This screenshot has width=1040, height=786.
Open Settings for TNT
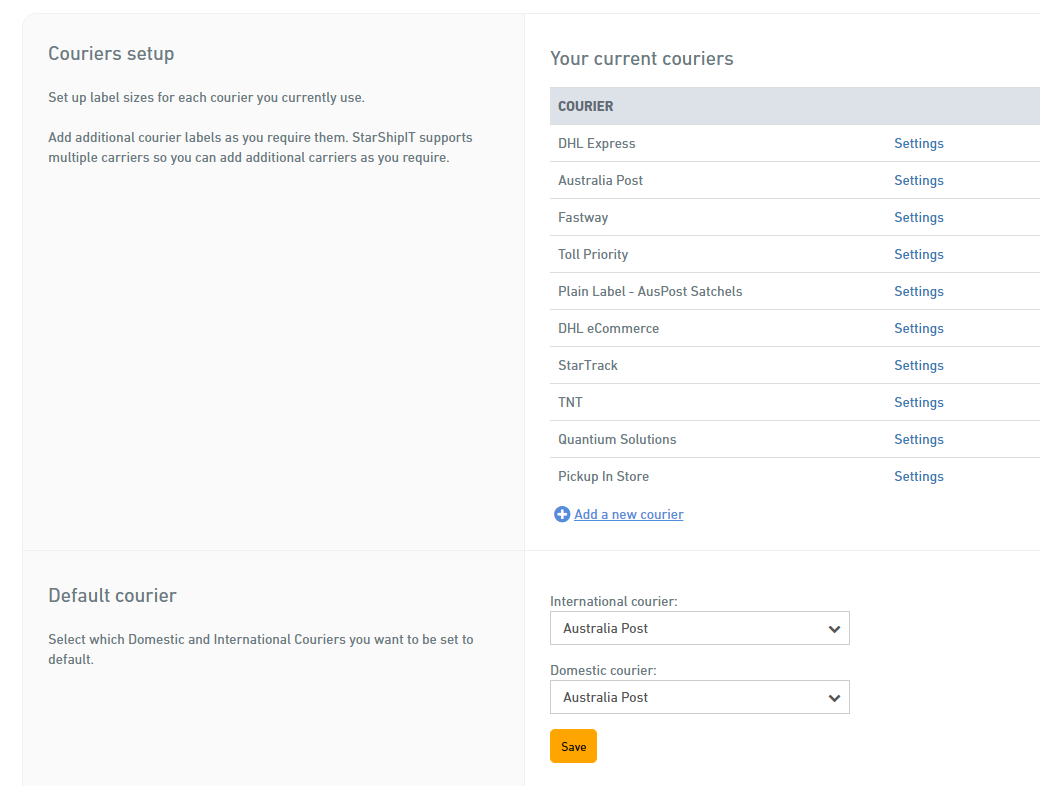pyautogui.click(x=918, y=402)
